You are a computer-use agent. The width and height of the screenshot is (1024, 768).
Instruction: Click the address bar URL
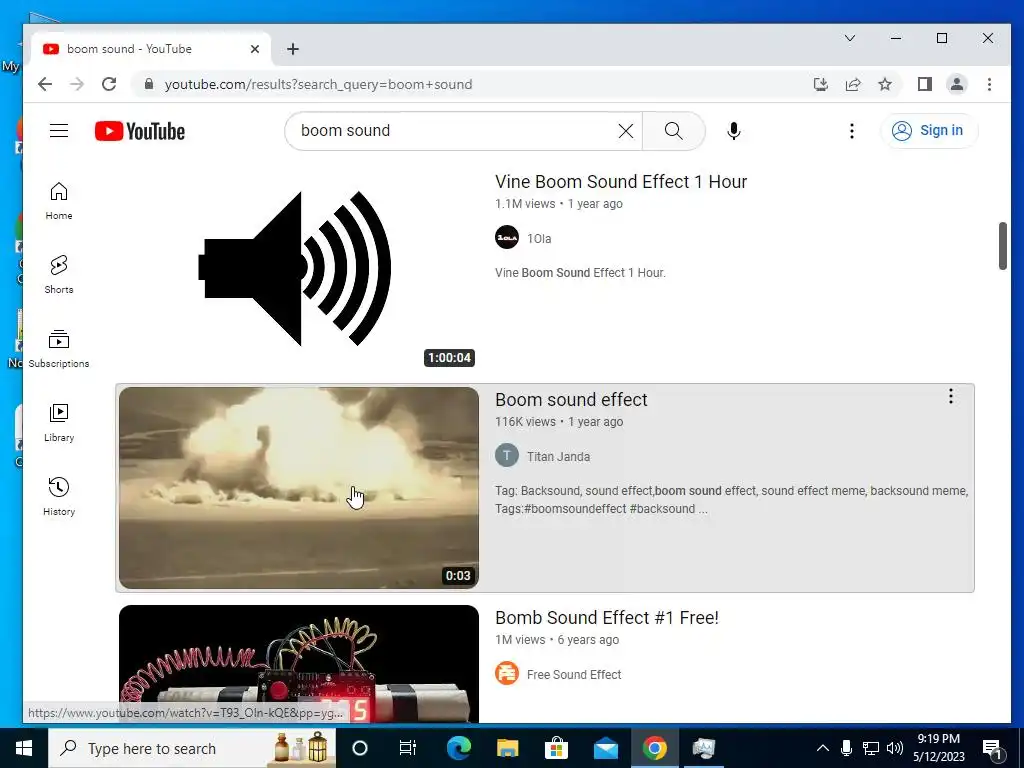tap(318, 84)
